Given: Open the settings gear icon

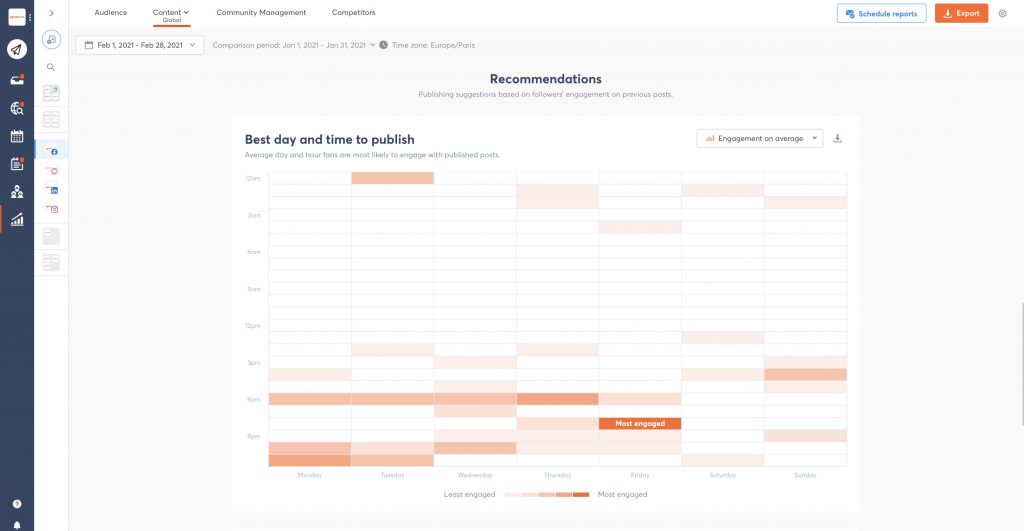Looking at the screenshot, I should point(1002,13).
